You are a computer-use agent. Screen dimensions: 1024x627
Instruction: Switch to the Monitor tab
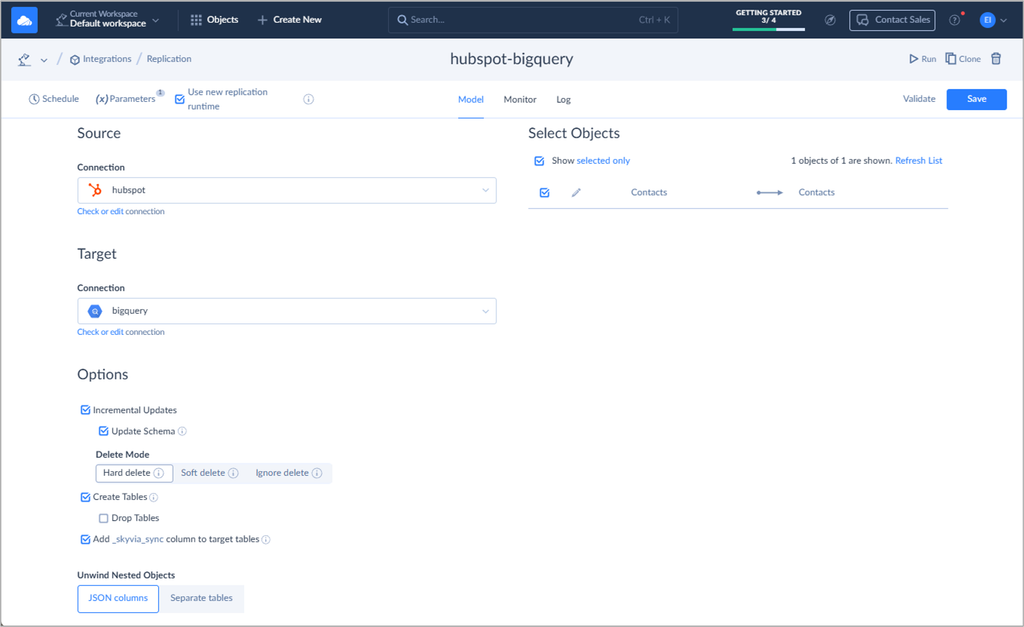[520, 99]
